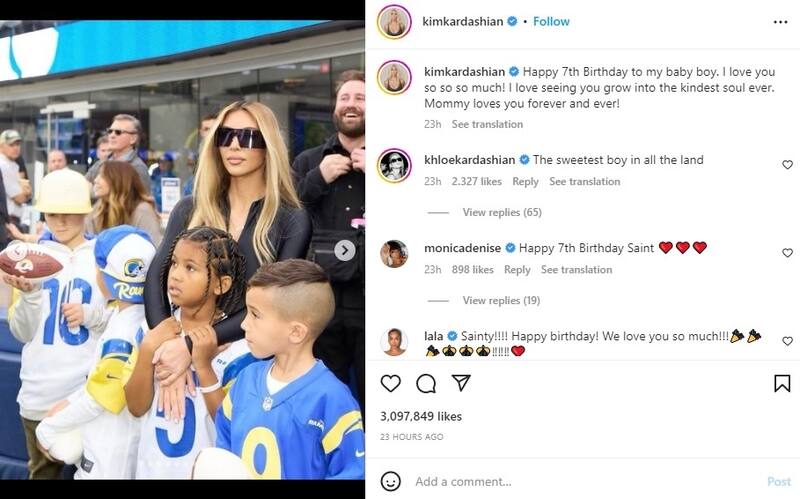Viewport: 800px width, 499px height.
Task: Open the emoji picker smiley icon
Action: tap(391, 481)
